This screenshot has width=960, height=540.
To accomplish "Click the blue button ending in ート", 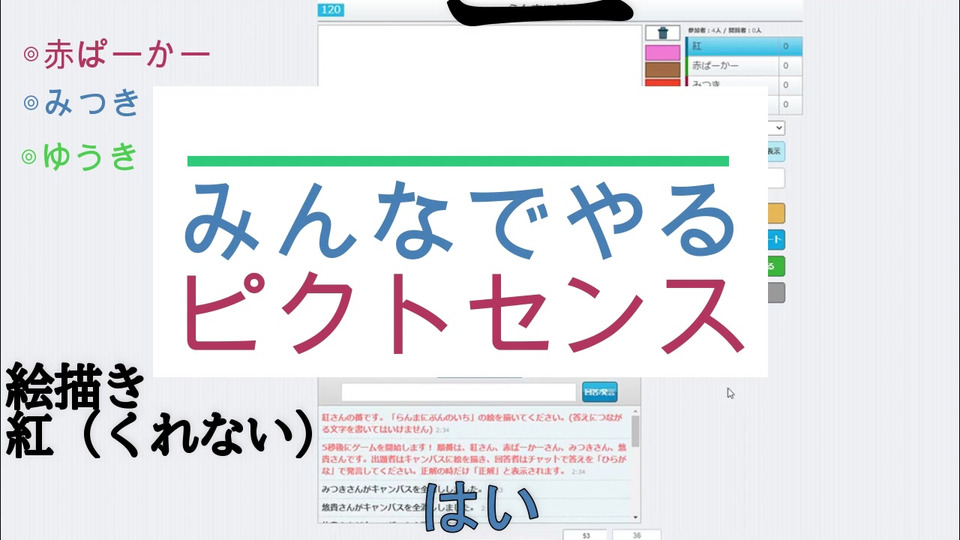I will (776, 239).
